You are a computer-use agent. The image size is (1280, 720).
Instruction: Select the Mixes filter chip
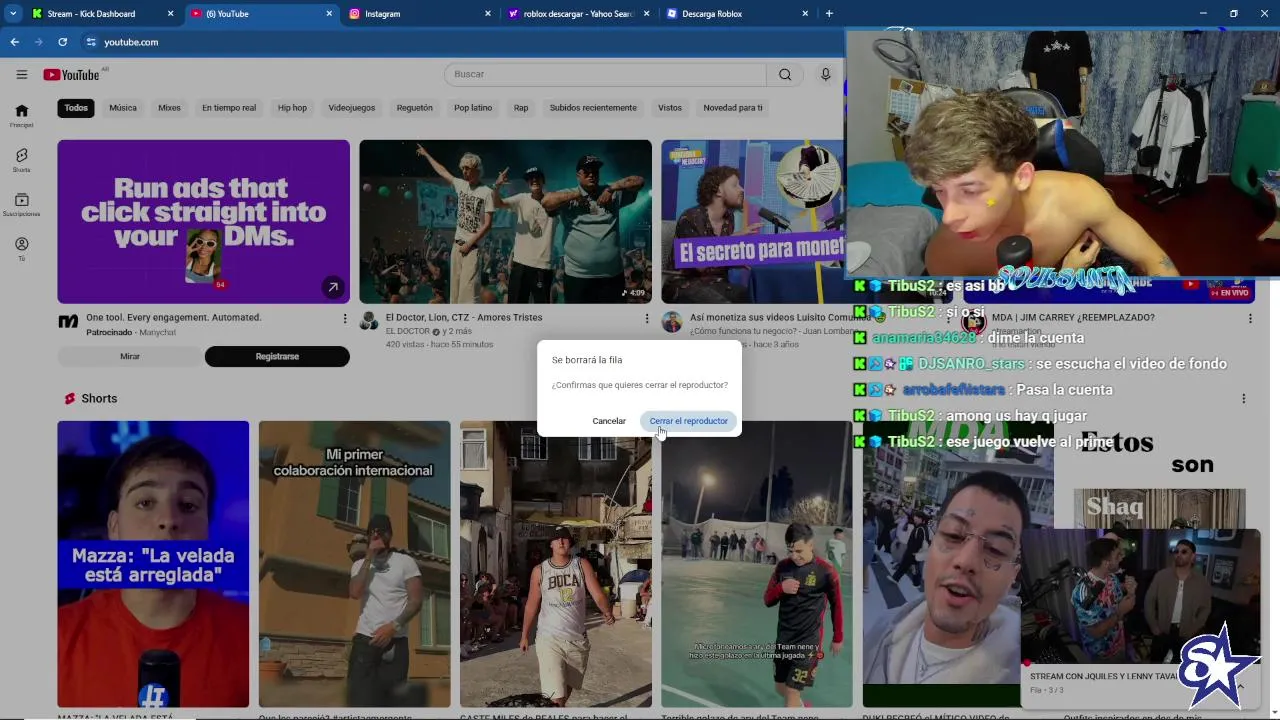click(169, 108)
